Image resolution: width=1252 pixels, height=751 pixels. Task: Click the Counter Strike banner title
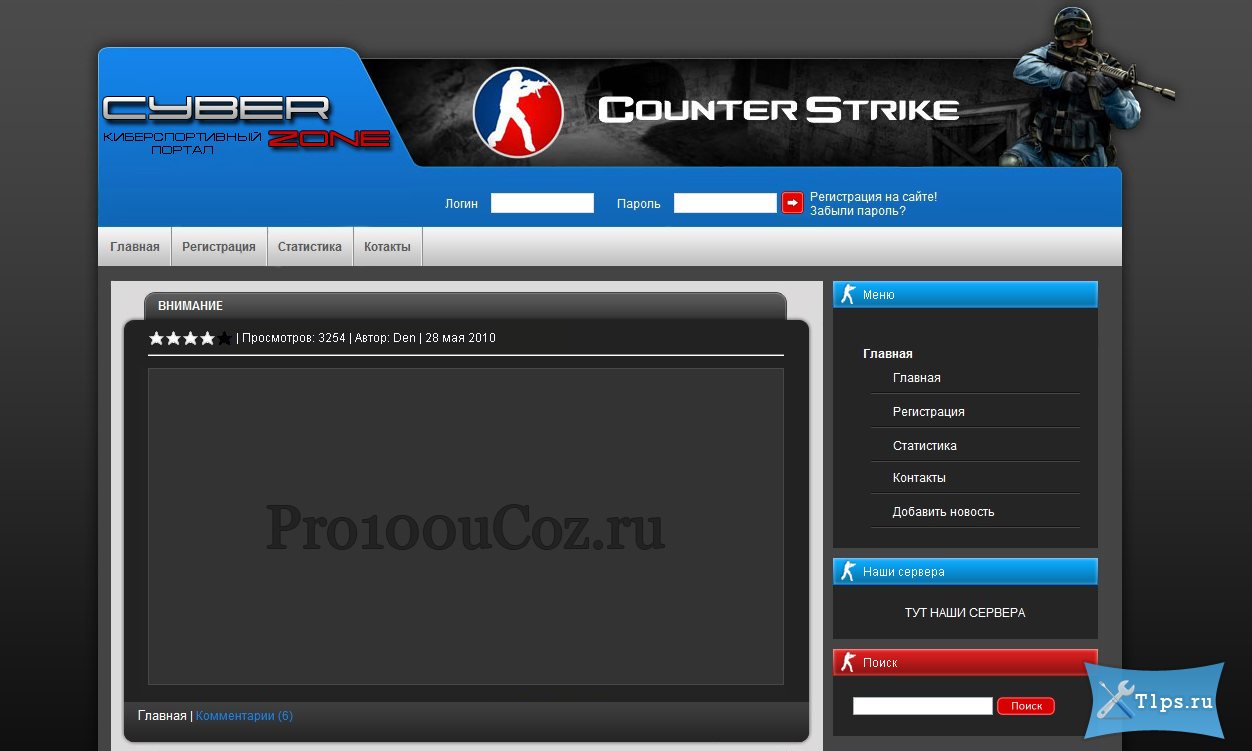(x=779, y=110)
